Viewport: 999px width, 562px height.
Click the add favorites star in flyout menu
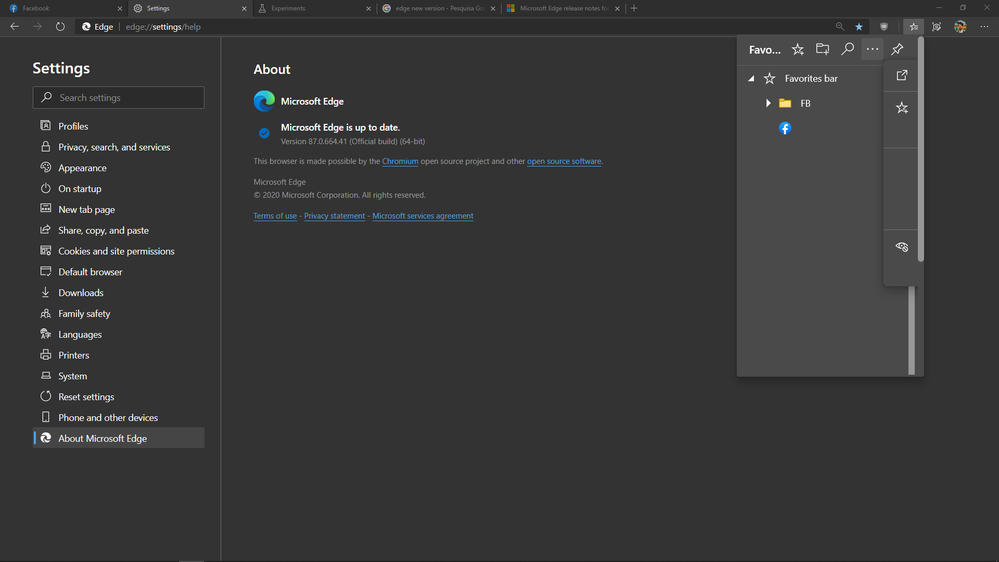[x=902, y=108]
